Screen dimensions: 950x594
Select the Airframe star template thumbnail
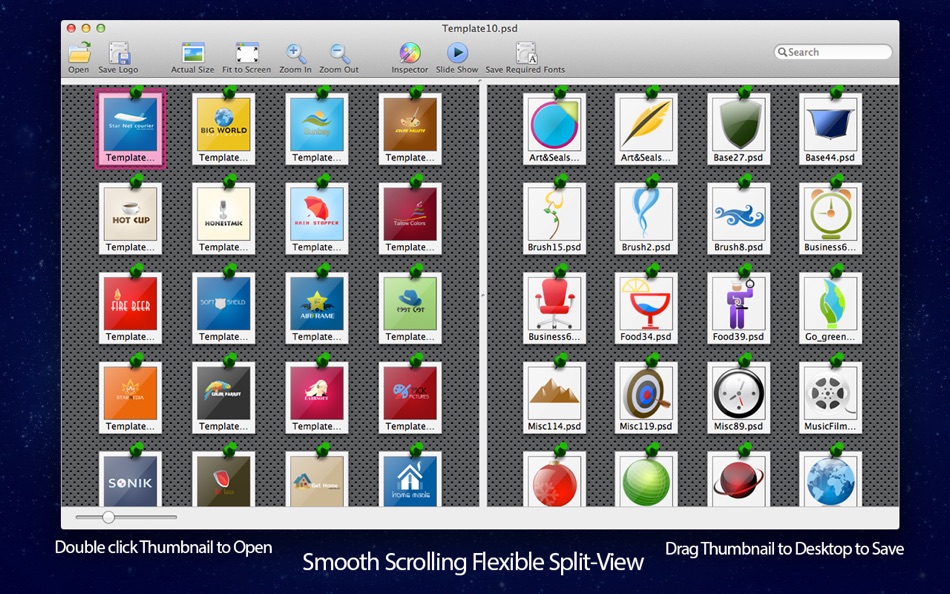317,307
